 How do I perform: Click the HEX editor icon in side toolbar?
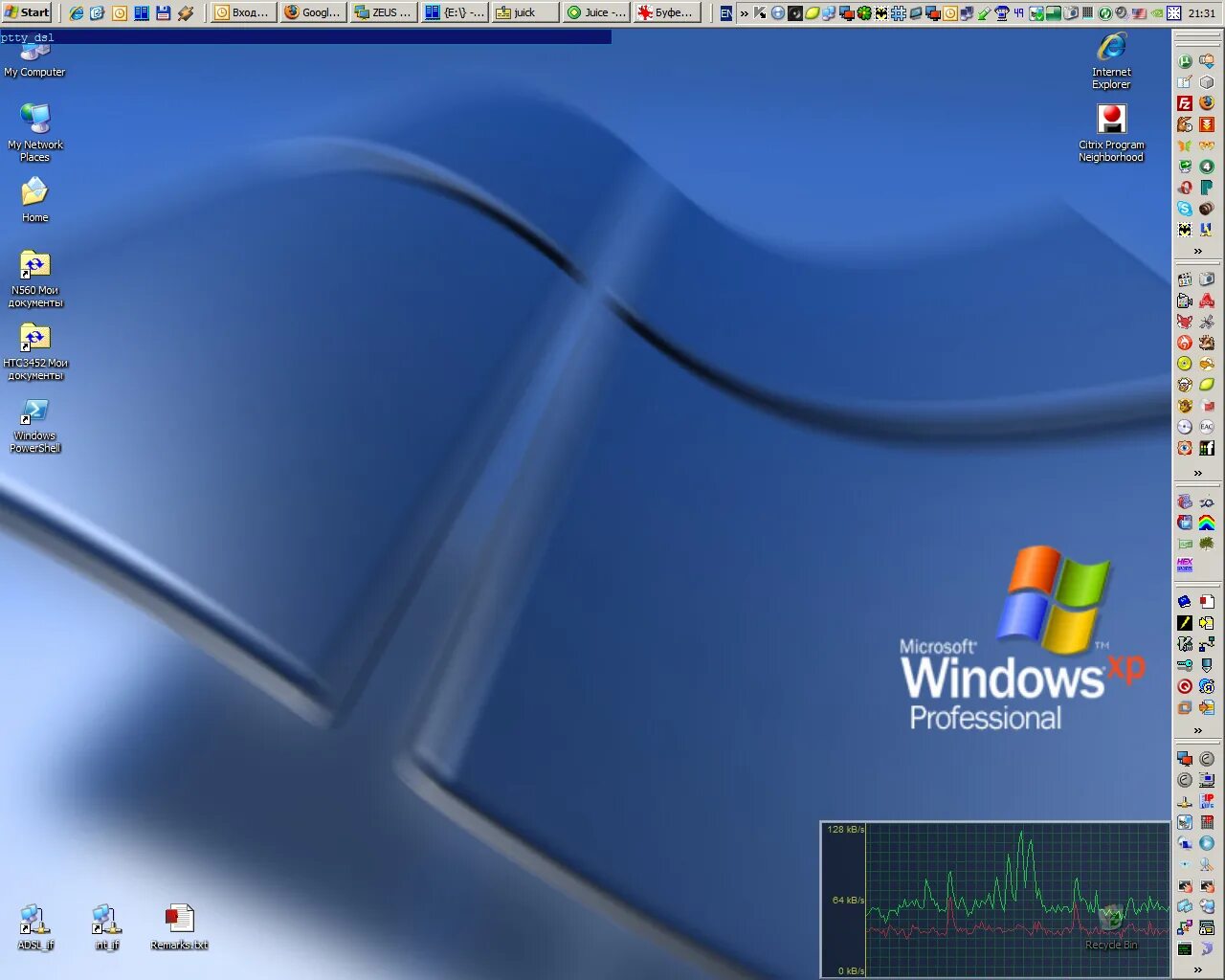tap(1185, 565)
